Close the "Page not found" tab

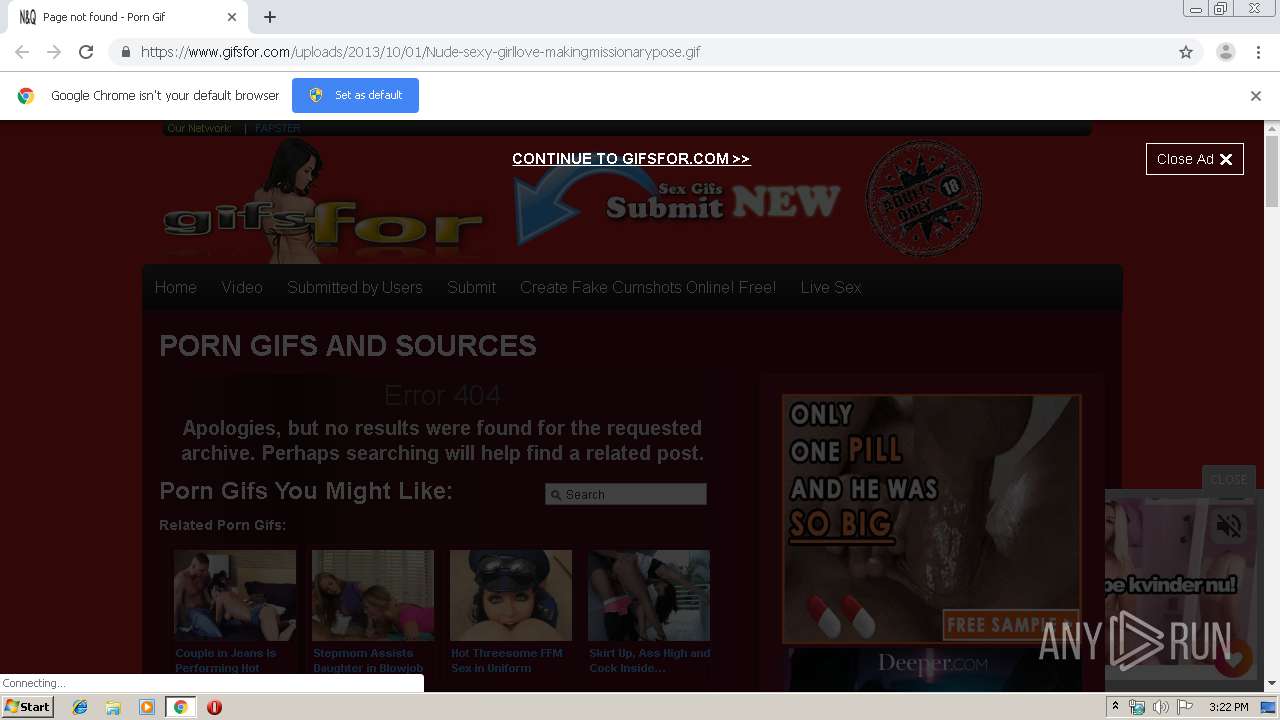click(x=232, y=17)
